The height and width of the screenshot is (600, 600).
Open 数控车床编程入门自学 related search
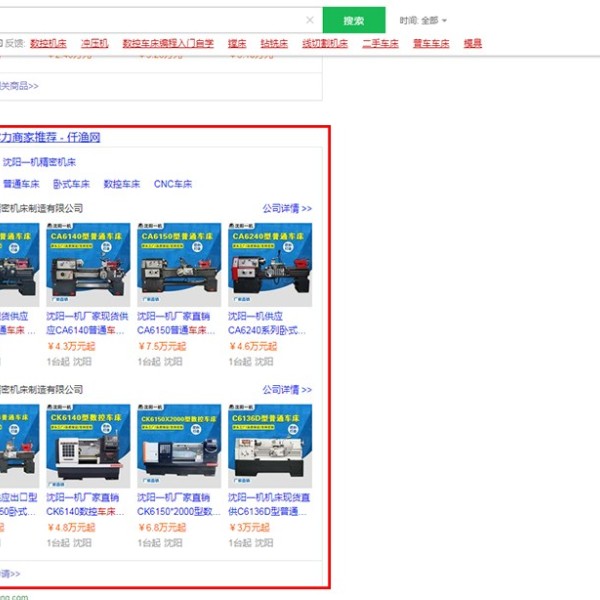(x=168, y=43)
